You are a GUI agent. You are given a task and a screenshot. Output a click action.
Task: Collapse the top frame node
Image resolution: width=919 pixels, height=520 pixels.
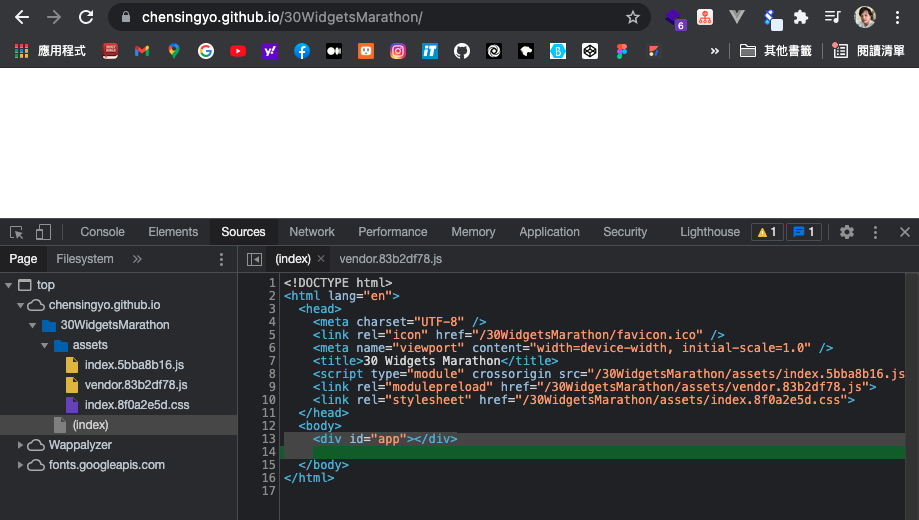point(8,286)
